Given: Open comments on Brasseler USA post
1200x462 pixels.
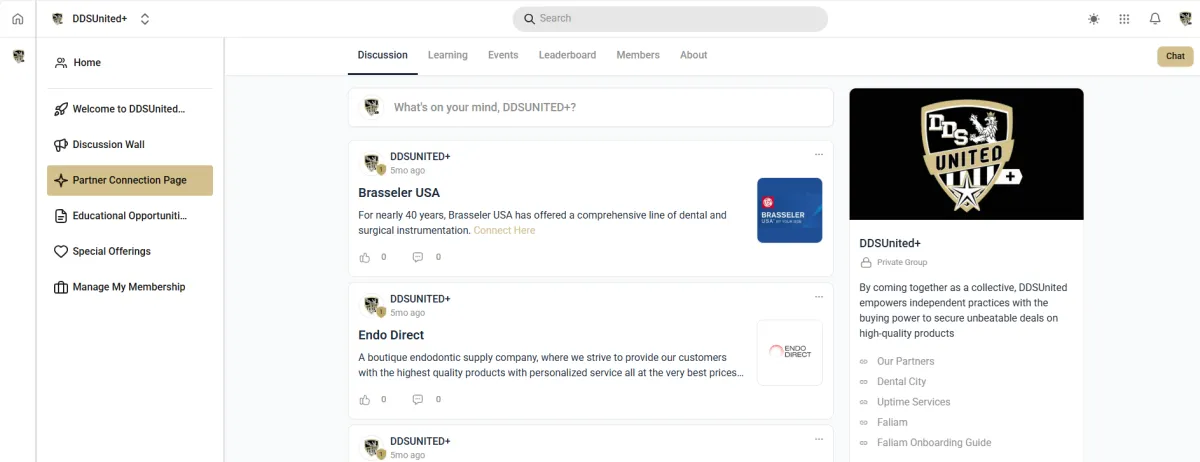Looking at the screenshot, I should tap(418, 257).
